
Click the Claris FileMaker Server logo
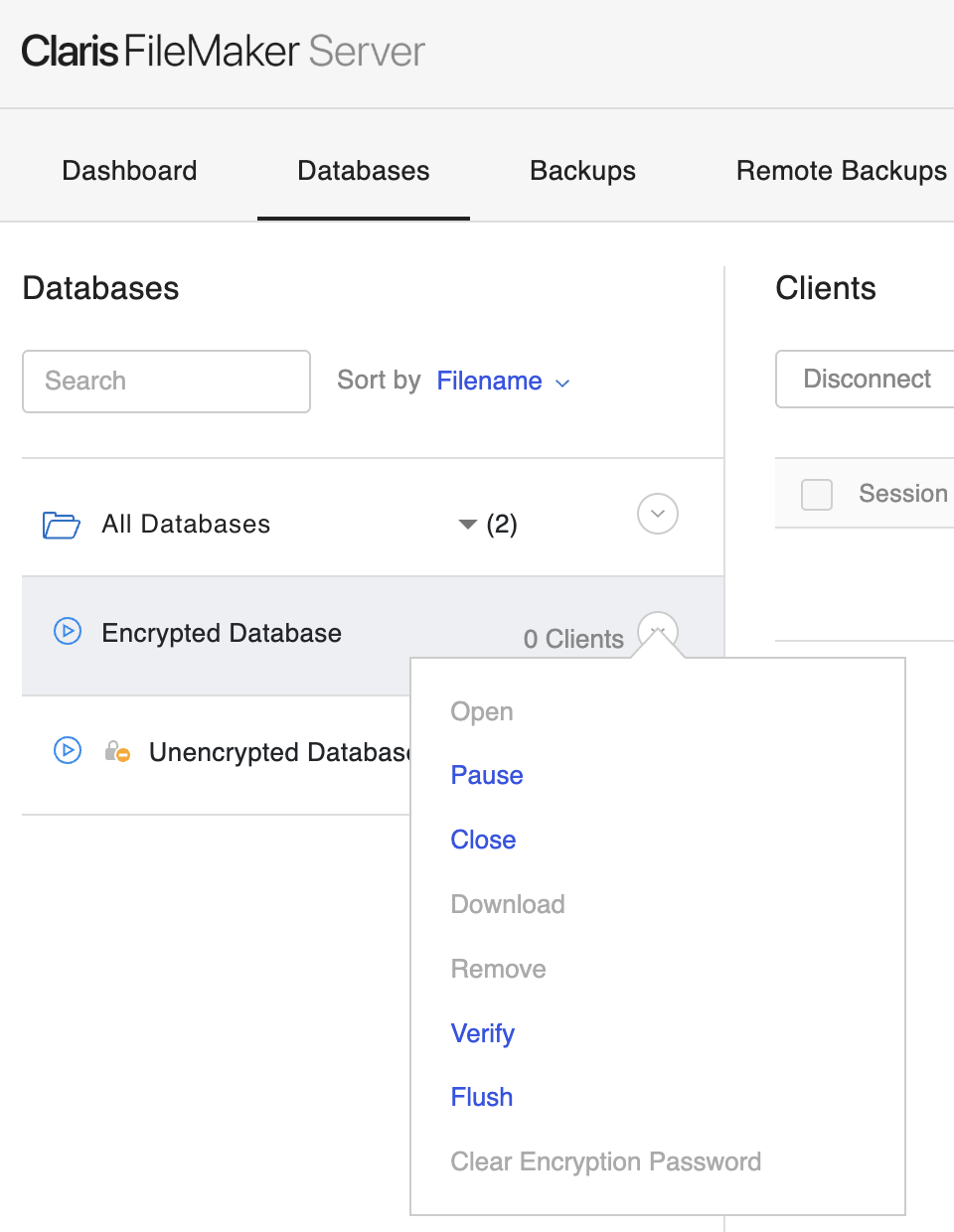223,51
